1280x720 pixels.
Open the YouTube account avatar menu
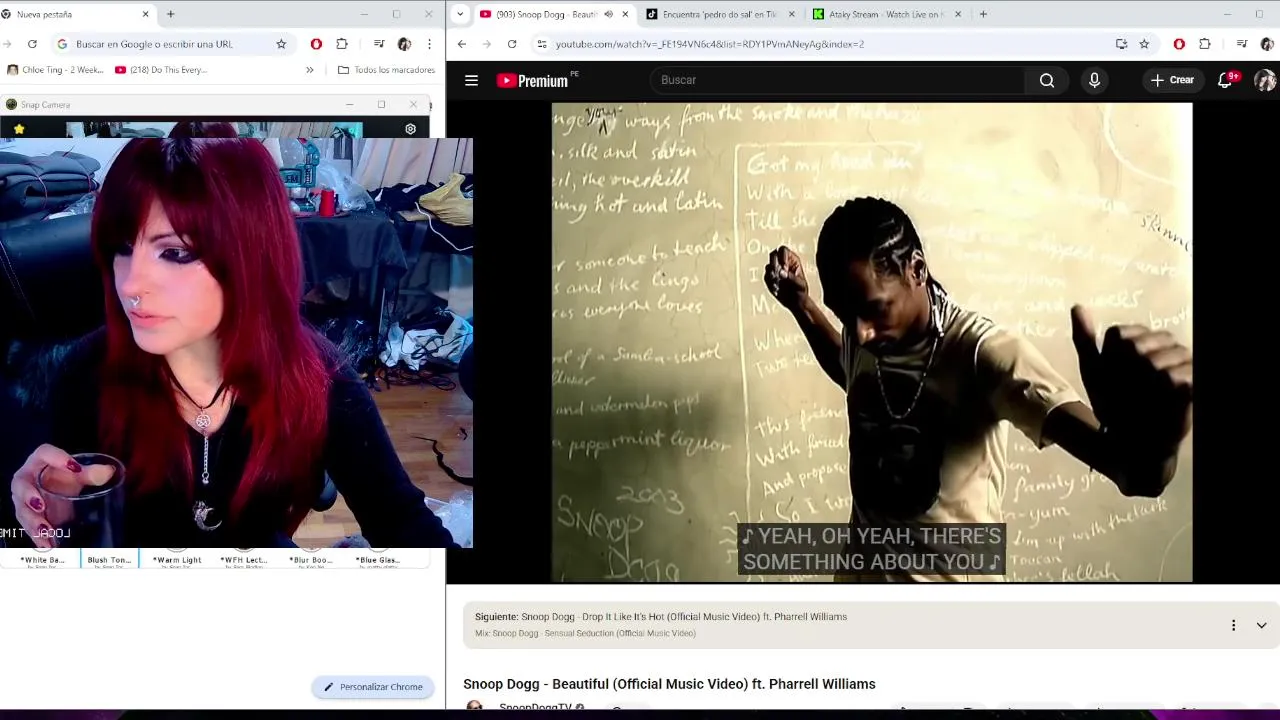1265,80
